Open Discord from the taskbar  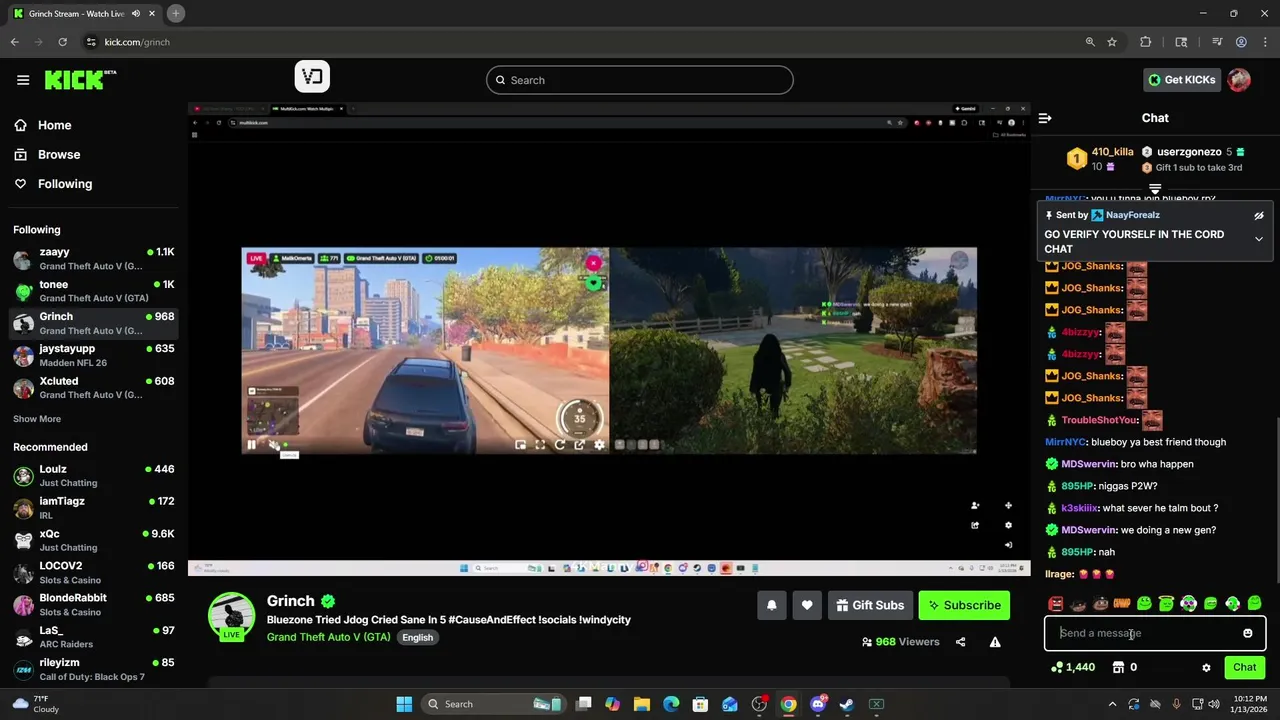click(x=818, y=704)
